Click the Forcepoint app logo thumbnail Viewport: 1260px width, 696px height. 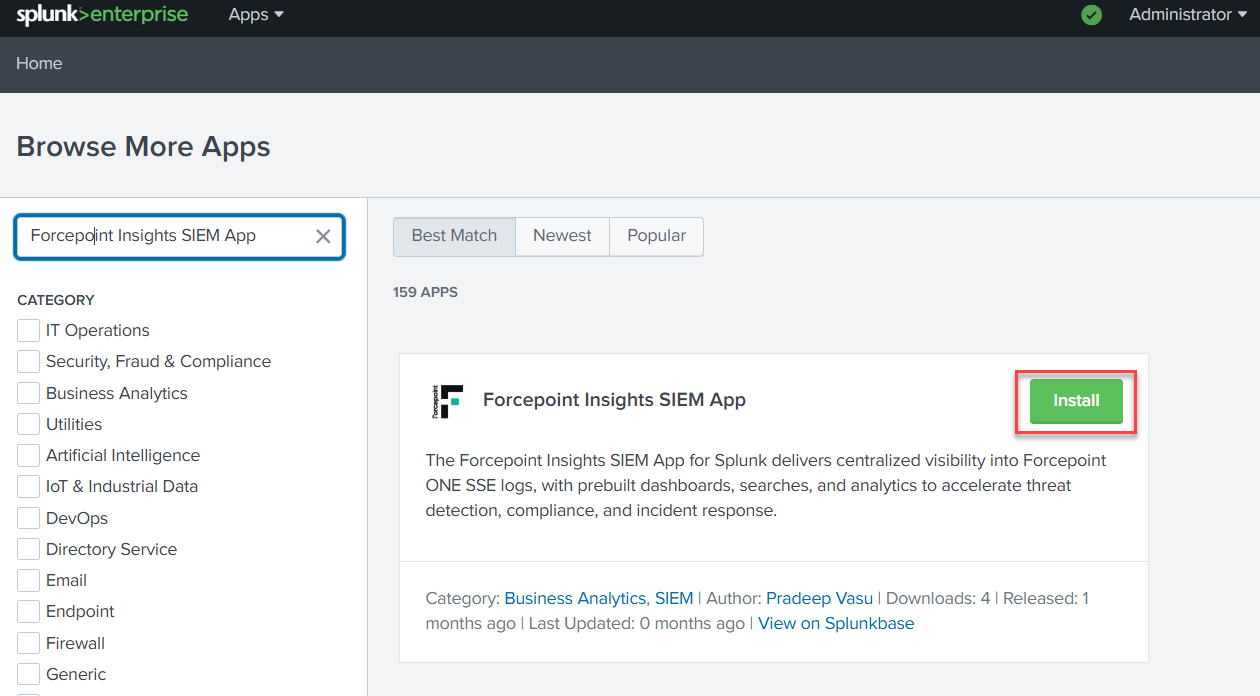(x=447, y=400)
